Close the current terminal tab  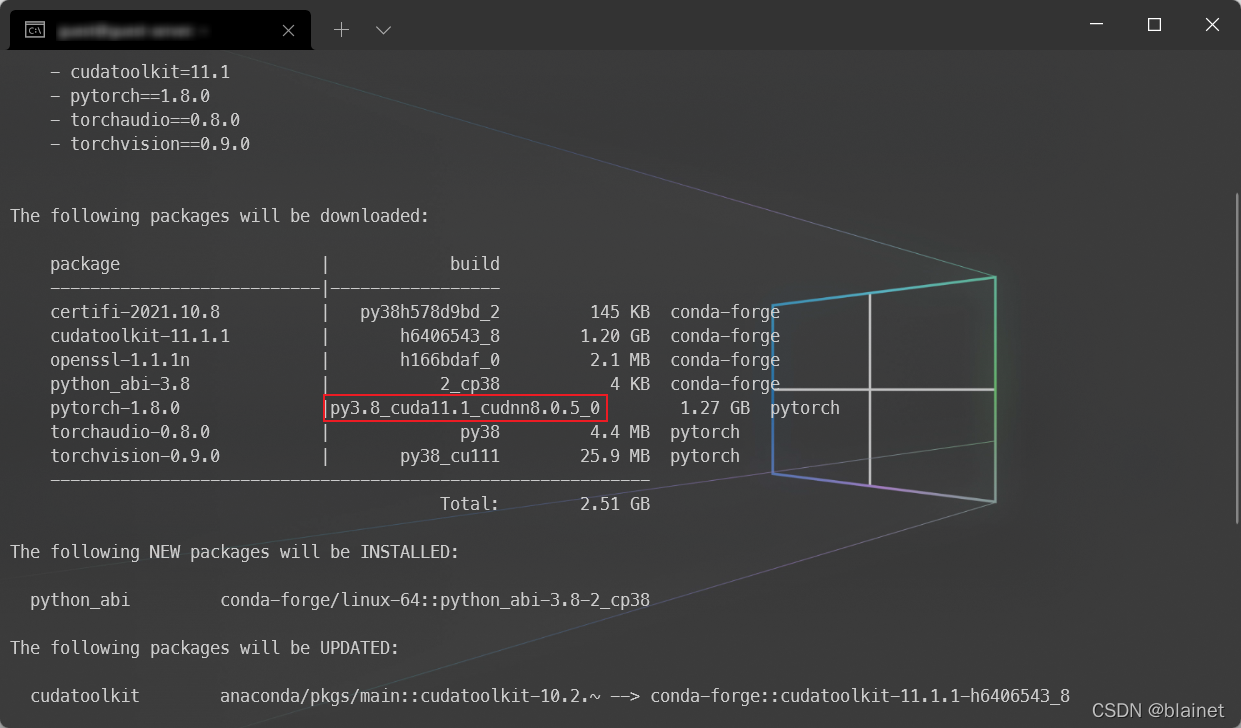point(288,31)
